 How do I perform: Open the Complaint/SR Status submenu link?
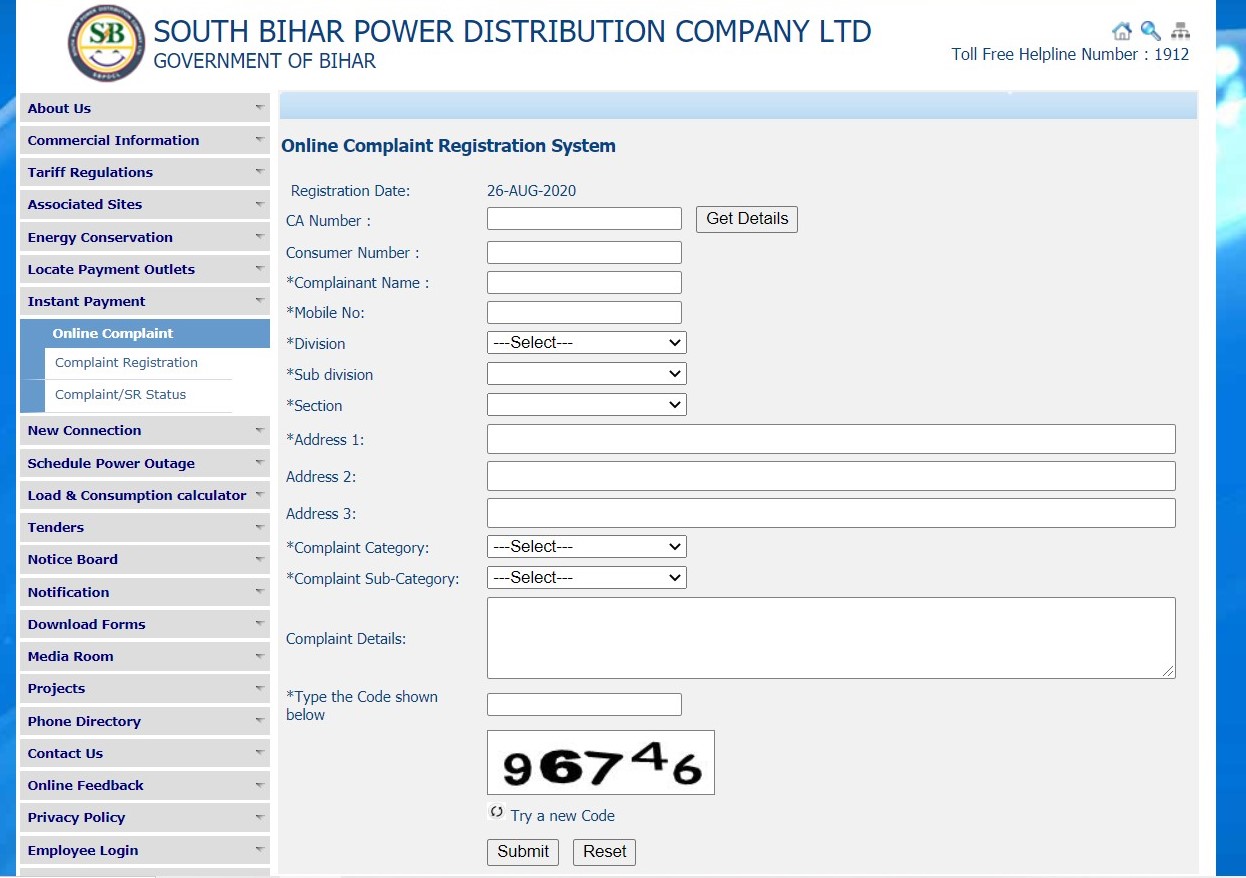[x=120, y=395]
